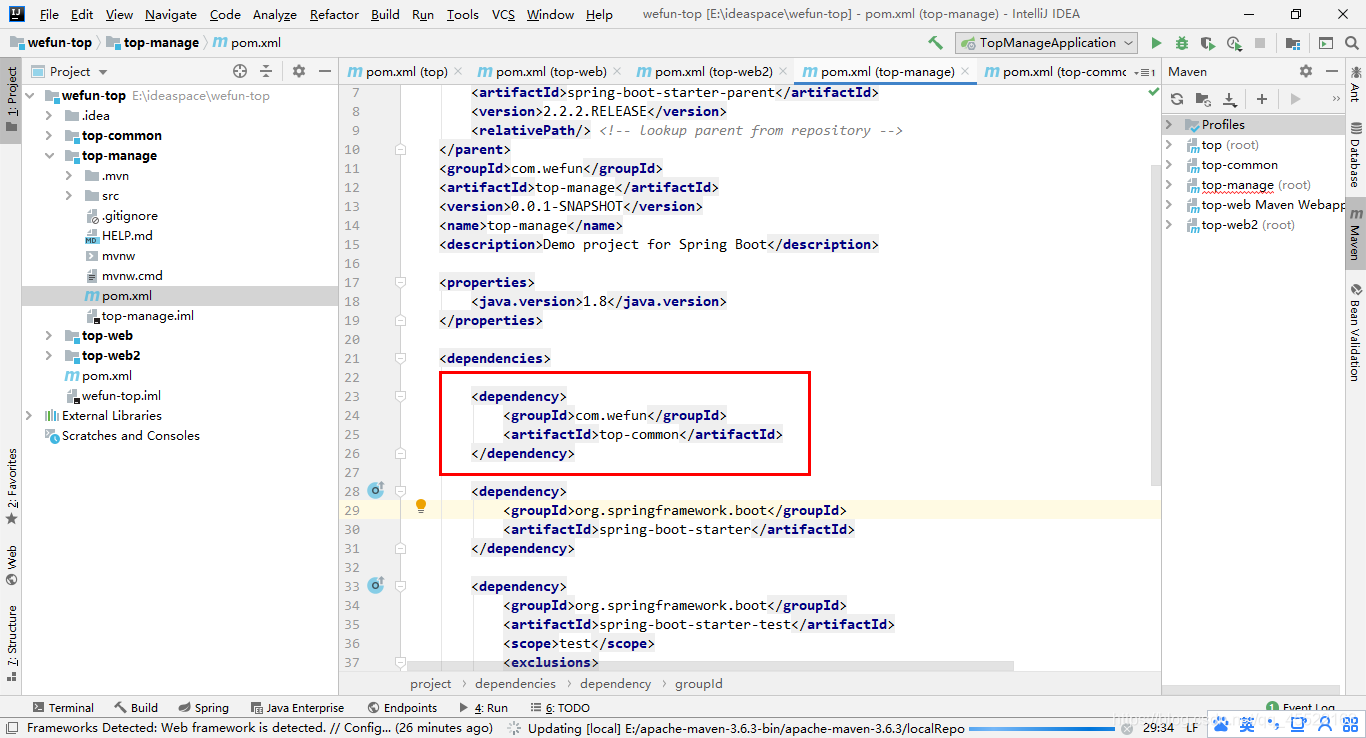The image size is (1366, 738).
Task: Reimport all Maven projects icon
Action: pos(1177,99)
